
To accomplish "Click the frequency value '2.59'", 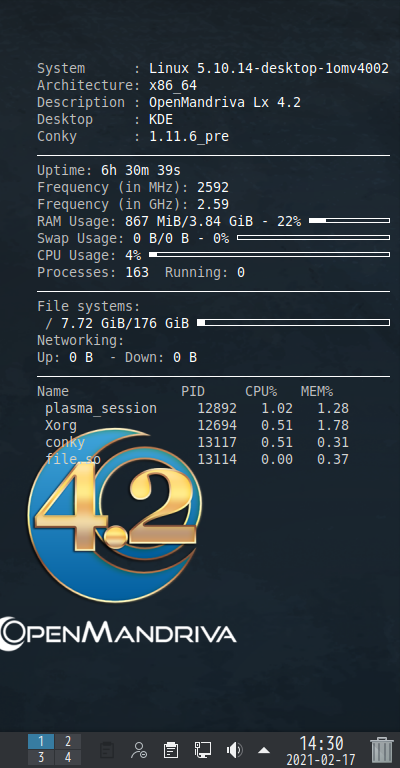I will click(x=213, y=204).
